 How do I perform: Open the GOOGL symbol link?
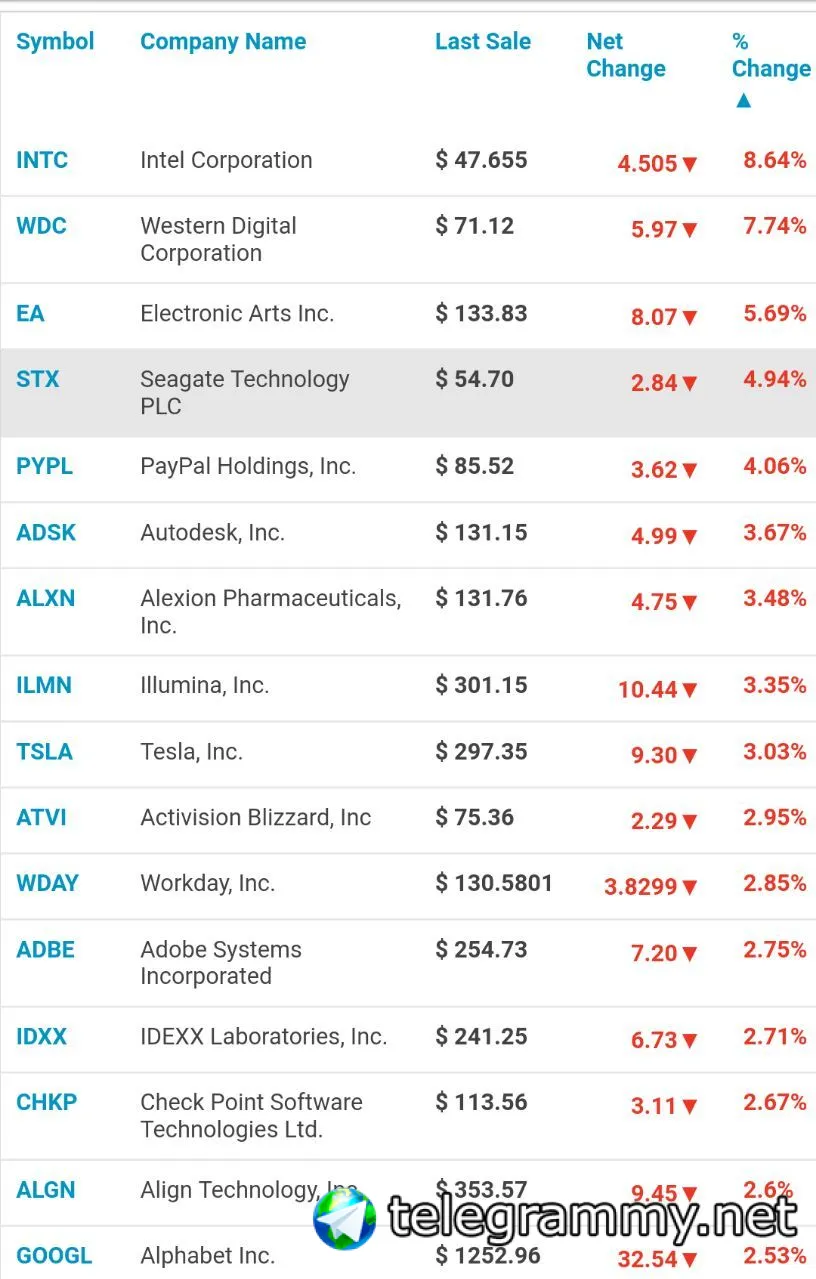pyautogui.click(x=54, y=1256)
